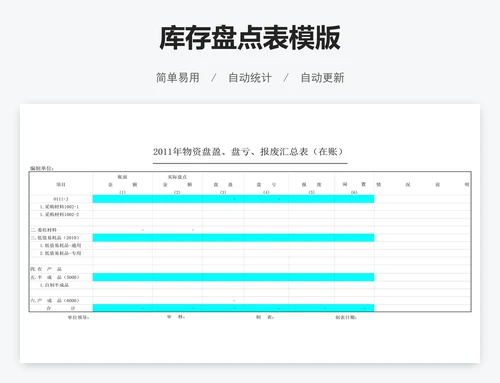Select the 报废 column header
The width and height of the screenshot is (500, 383).
pos(311,184)
